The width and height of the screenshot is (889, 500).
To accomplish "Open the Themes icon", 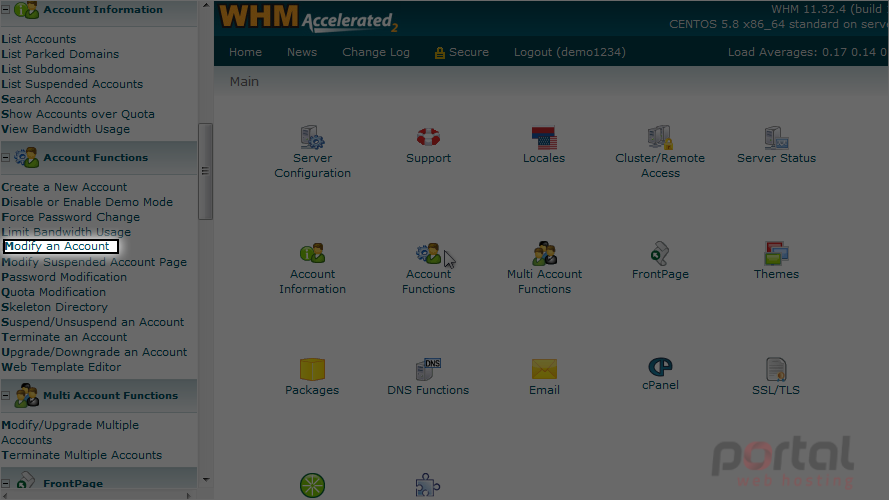I will [x=776, y=253].
